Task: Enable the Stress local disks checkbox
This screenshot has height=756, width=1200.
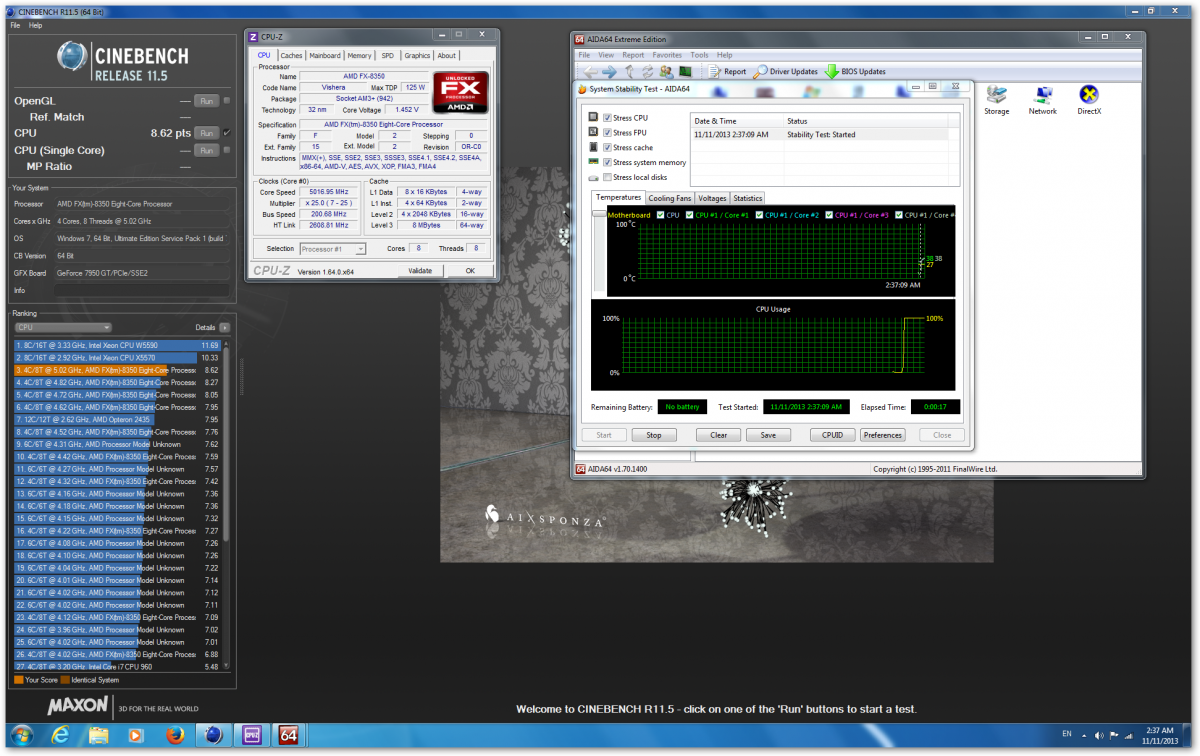Action: (x=607, y=178)
